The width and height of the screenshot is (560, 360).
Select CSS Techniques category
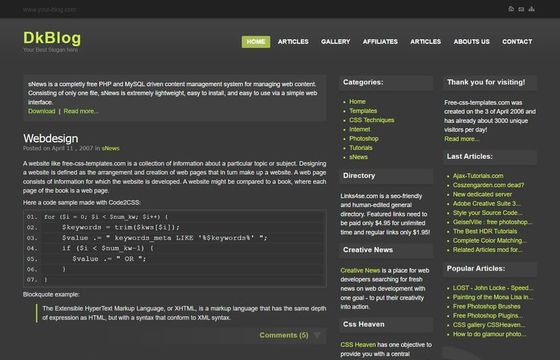pyautogui.click(x=372, y=120)
